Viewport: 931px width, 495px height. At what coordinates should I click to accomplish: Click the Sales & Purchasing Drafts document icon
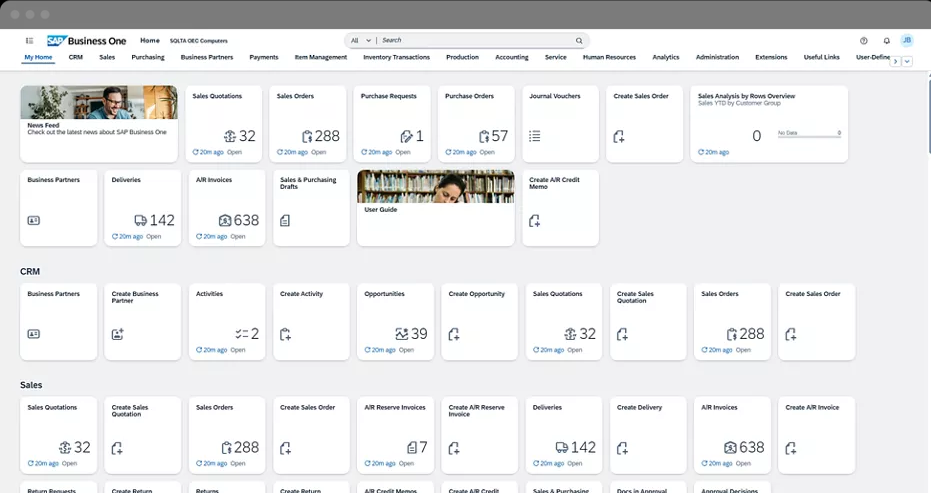pyautogui.click(x=285, y=220)
